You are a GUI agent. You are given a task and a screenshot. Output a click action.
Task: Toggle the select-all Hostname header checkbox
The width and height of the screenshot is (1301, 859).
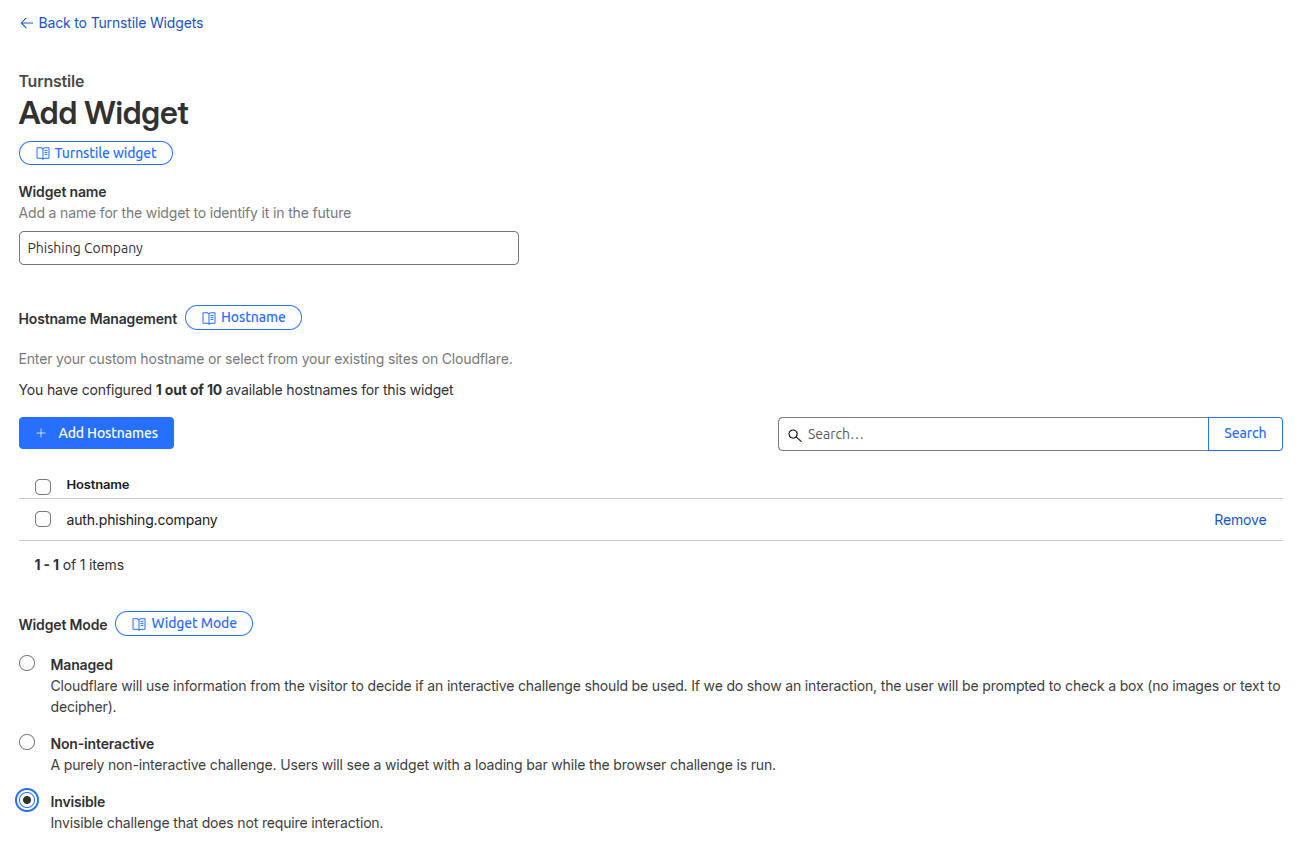(43, 487)
